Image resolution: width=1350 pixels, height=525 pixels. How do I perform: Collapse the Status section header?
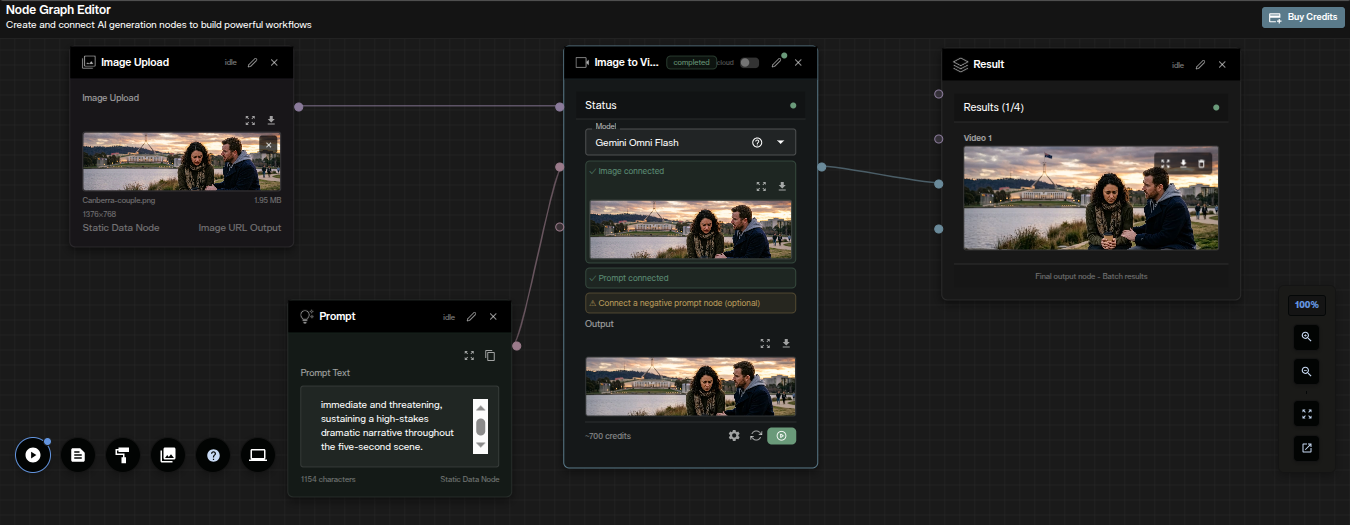coord(690,105)
